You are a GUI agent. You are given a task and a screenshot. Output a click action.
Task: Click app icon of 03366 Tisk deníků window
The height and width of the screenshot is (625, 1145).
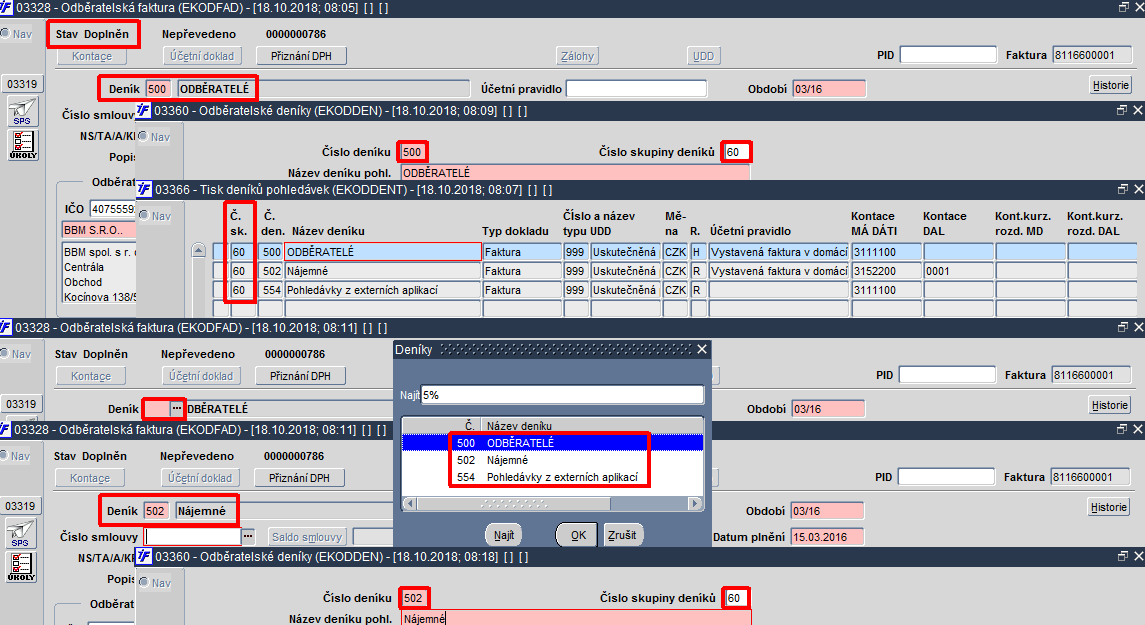[x=144, y=189]
